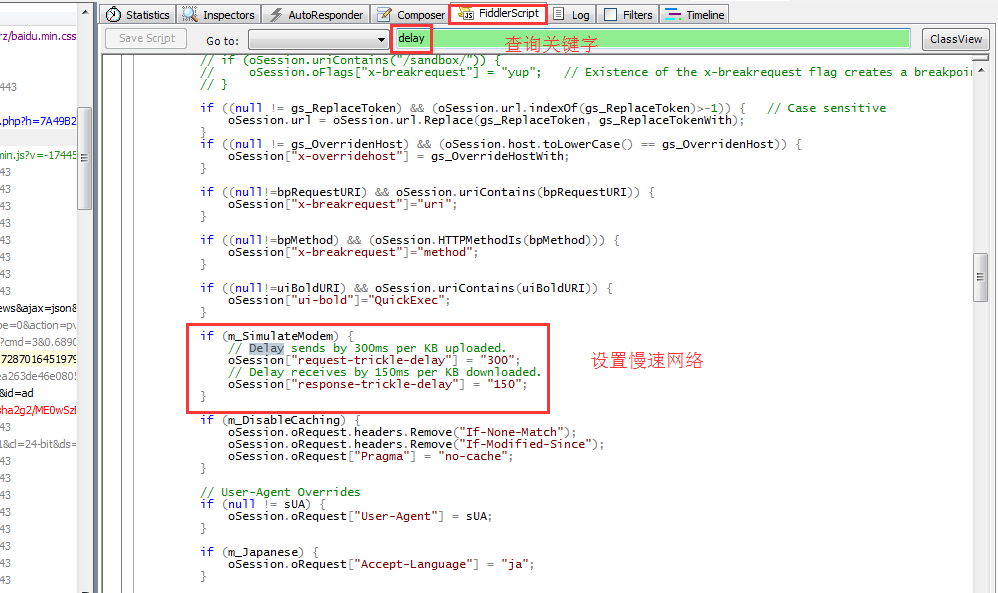This screenshot has height=593, width=998.
Task: Select the &id=ad session row
Action: click(38, 393)
